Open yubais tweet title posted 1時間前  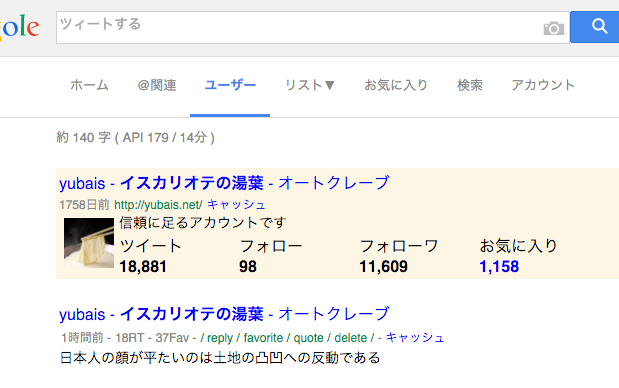pyautogui.click(x=224, y=314)
